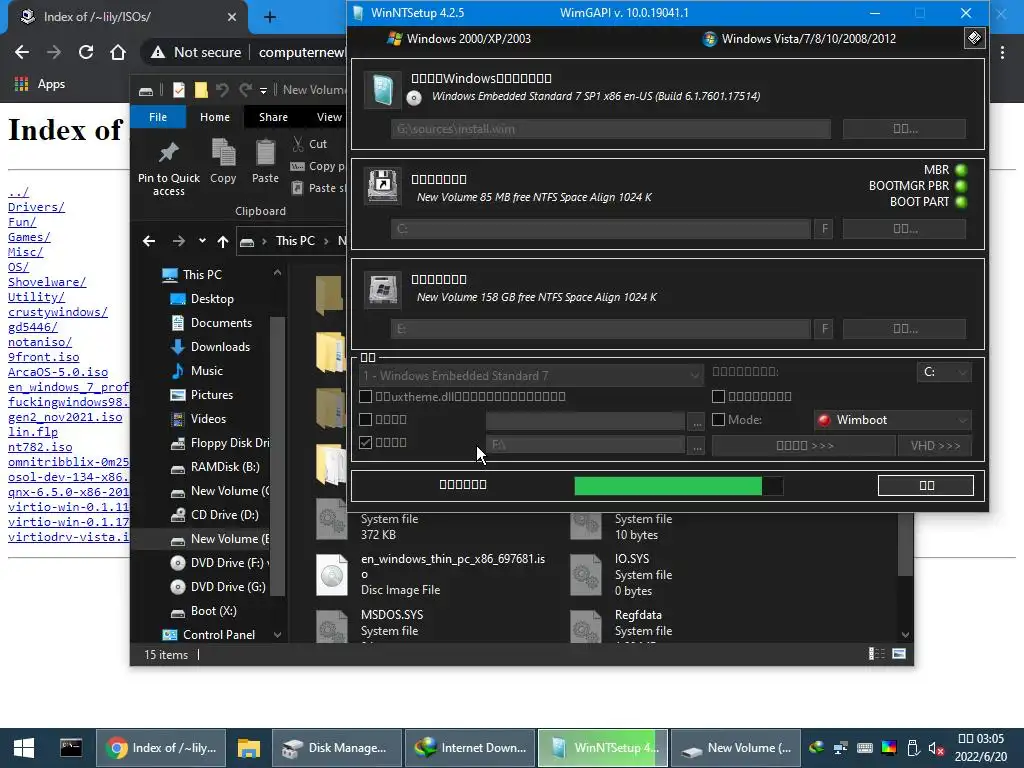Click the Paste icon in Explorer ribbon

click(265, 153)
